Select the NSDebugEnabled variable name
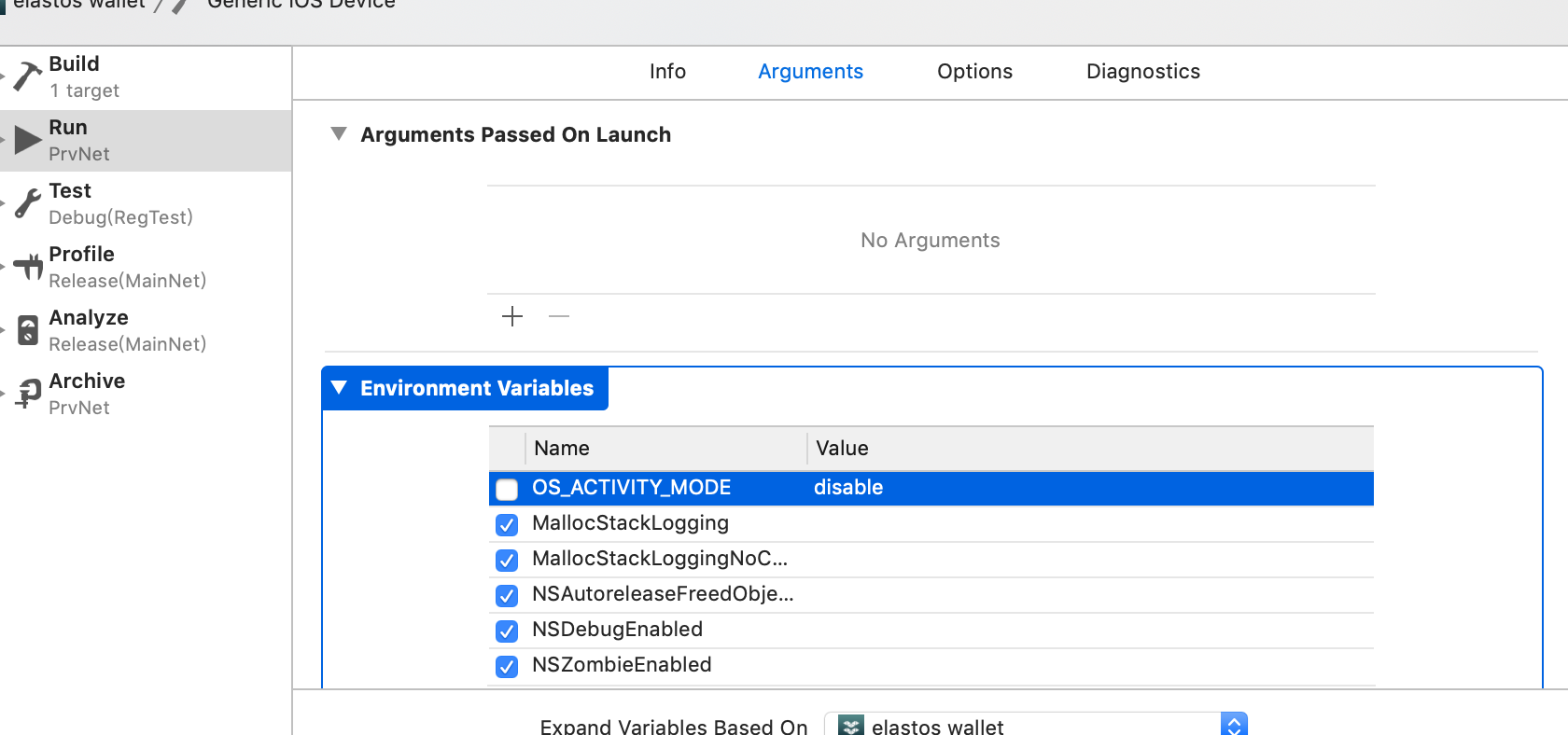 point(617,630)
